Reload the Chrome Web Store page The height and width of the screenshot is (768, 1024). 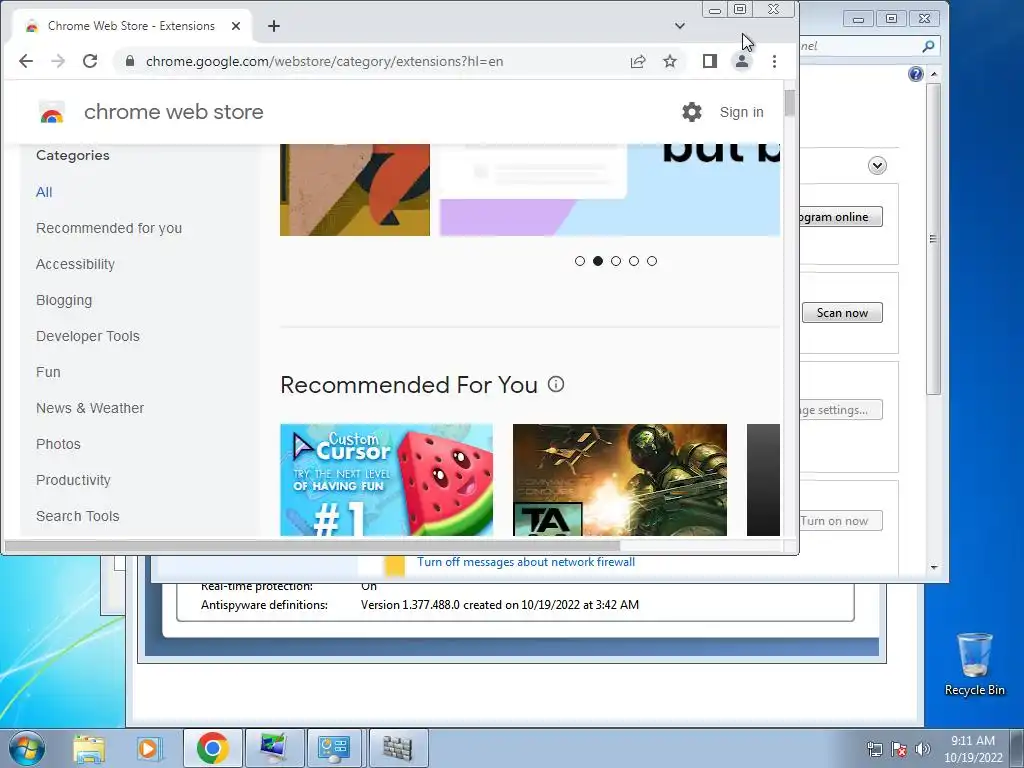click(x=90, y=61)
